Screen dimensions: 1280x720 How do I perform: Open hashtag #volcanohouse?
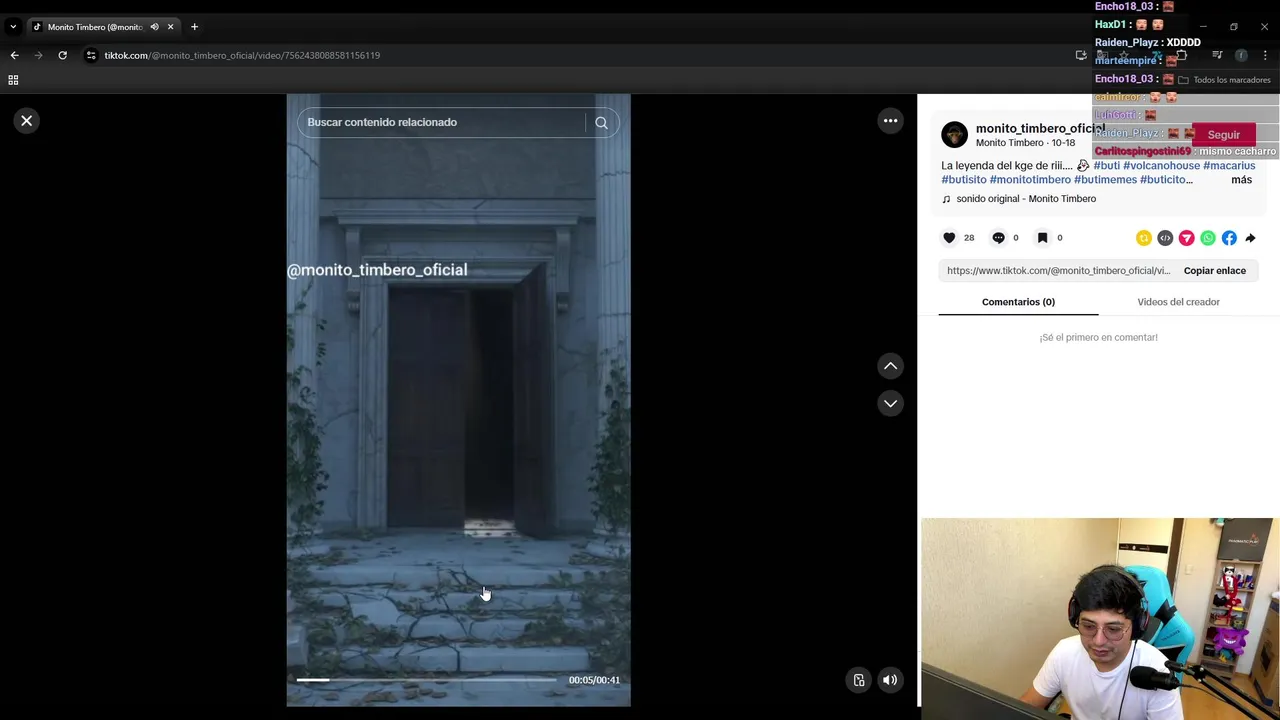(x=1161, y=166)
